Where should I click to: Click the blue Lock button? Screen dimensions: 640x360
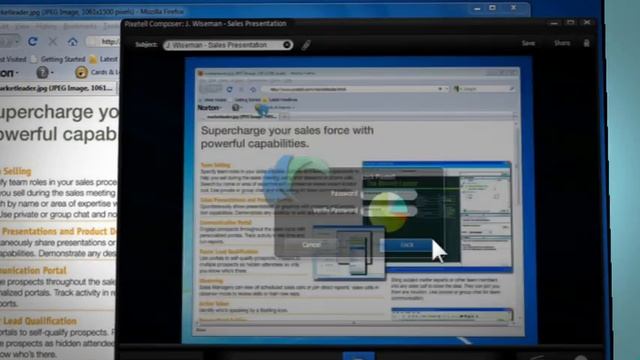coord(406,244)
